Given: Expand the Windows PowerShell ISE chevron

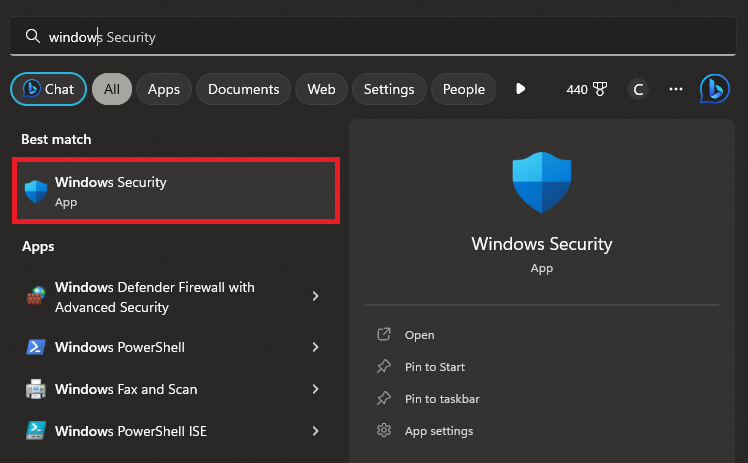Looking at the screenshot, I should [315, 431].
